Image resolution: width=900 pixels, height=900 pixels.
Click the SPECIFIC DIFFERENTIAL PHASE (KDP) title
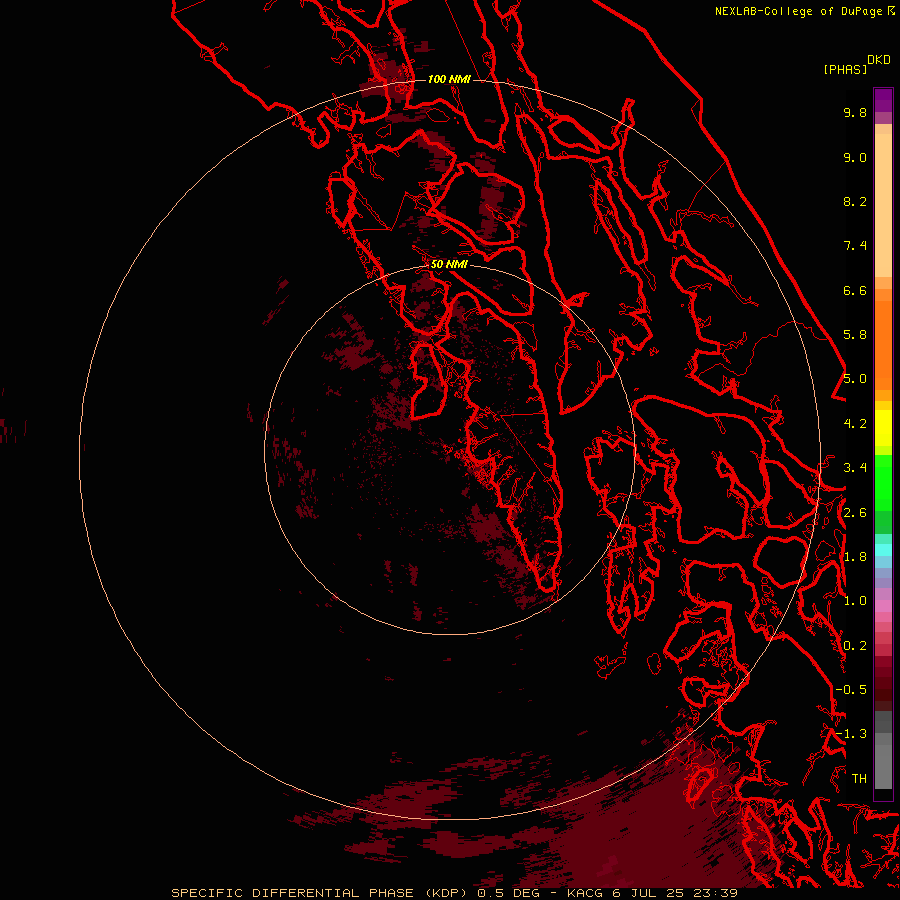[320, 893]
